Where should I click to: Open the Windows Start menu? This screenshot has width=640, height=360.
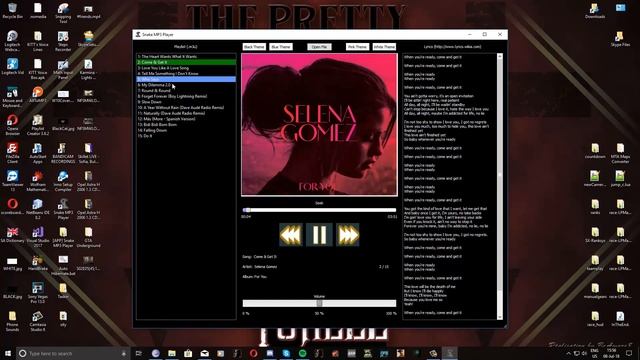coord(8,353)
